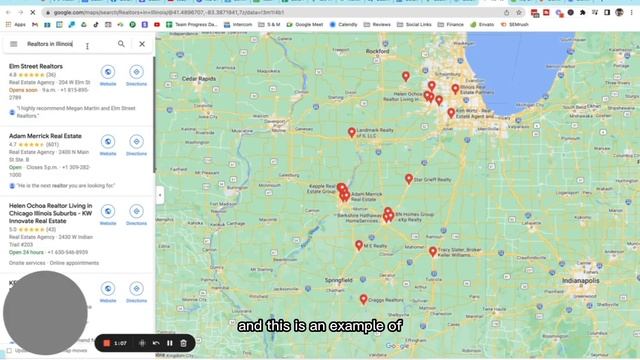Expand the Reviews bookmarks folder
The image size is (640, 360).
coord(377,24)
